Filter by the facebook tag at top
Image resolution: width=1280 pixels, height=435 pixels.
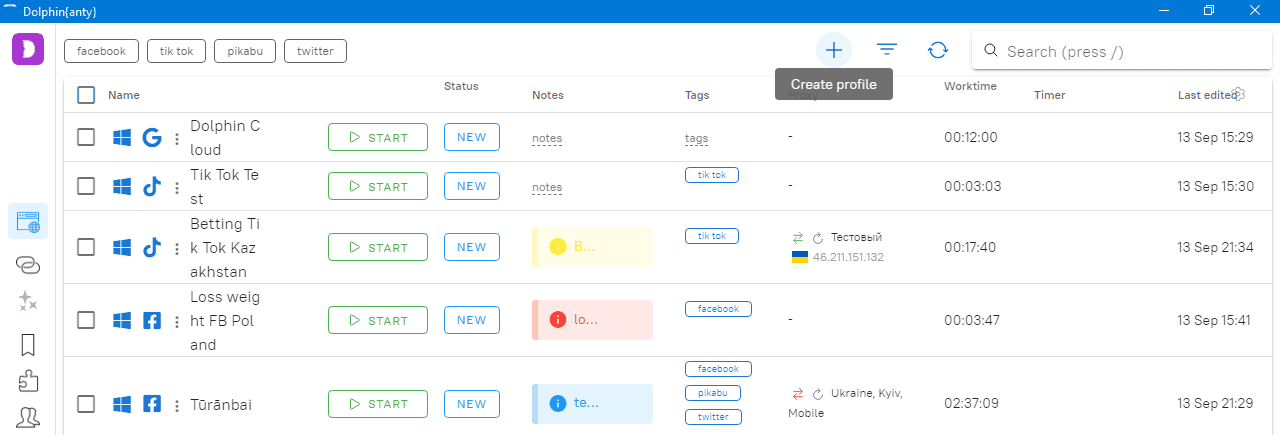tap(101, 51)
